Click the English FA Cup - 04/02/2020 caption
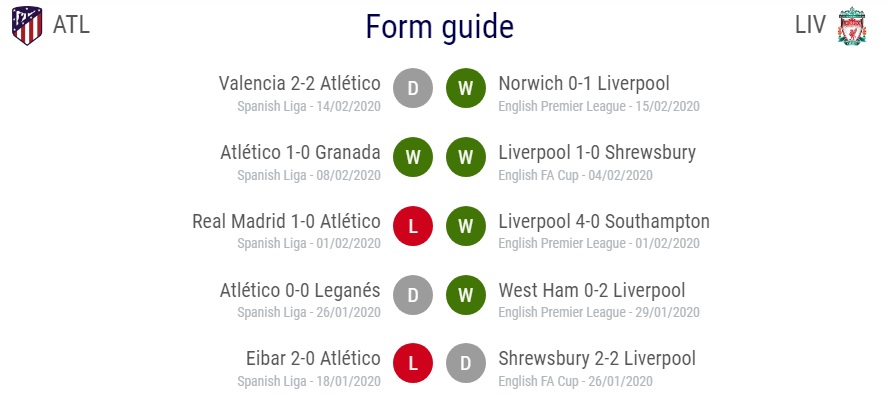Image resolution: width=887 pixels, height=403 pixels. tap(575, 175)
